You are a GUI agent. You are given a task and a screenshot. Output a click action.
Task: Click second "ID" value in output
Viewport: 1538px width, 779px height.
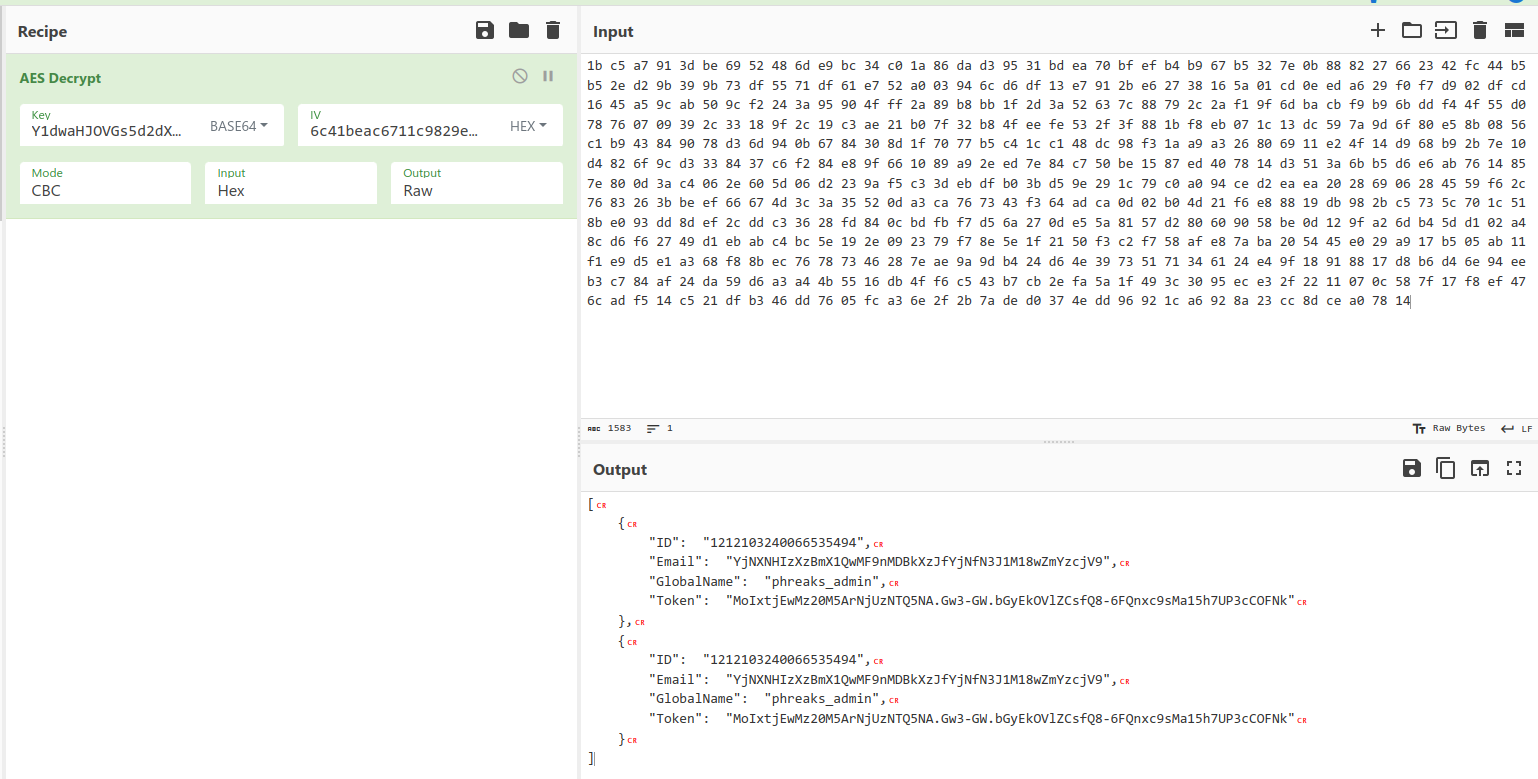point(786,660)
